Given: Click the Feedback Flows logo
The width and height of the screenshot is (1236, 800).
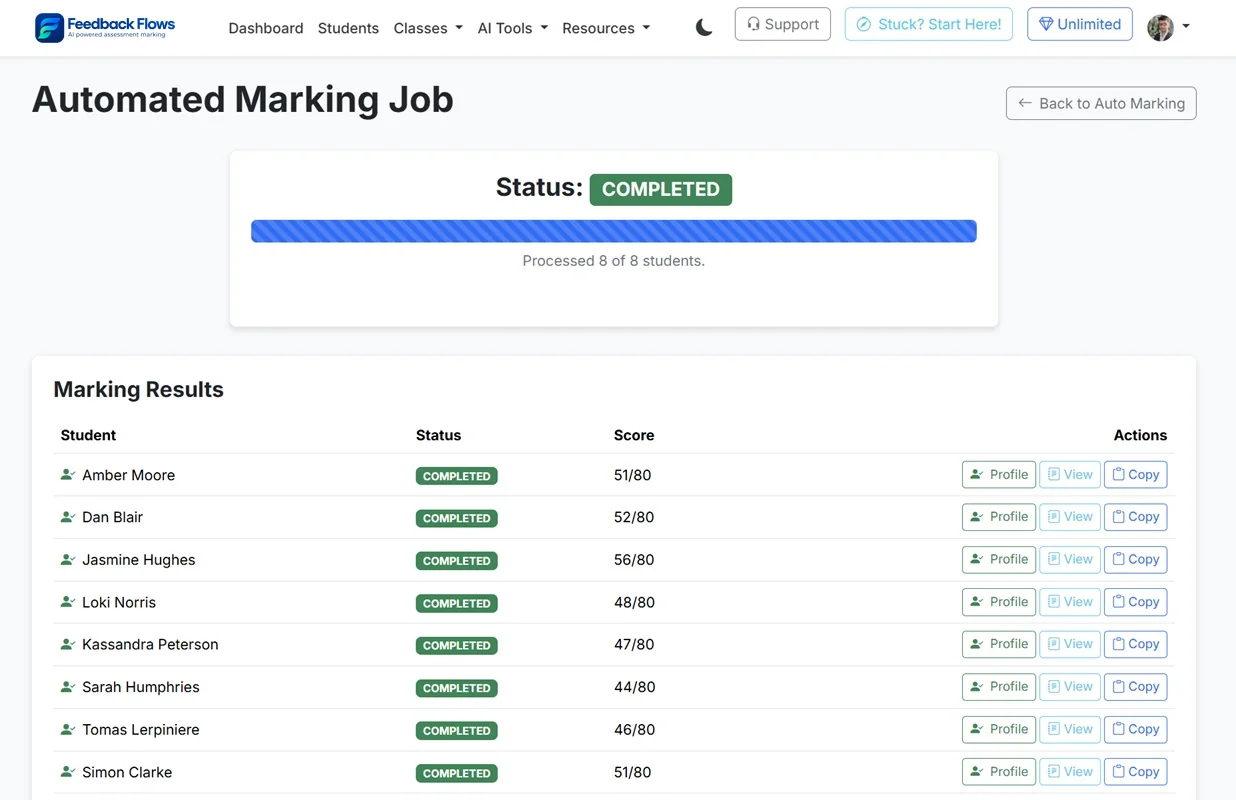Looking at the screenshot, I should point(105,27).
